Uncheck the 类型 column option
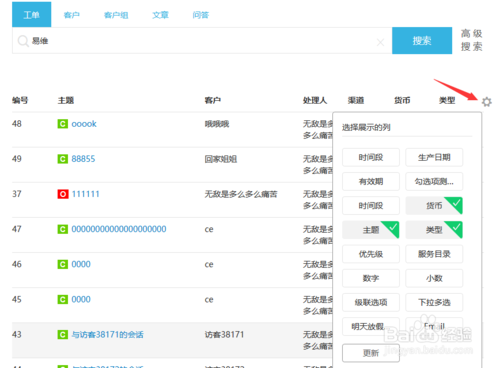Screen dimensions: 500x368 tap(434, 230)
